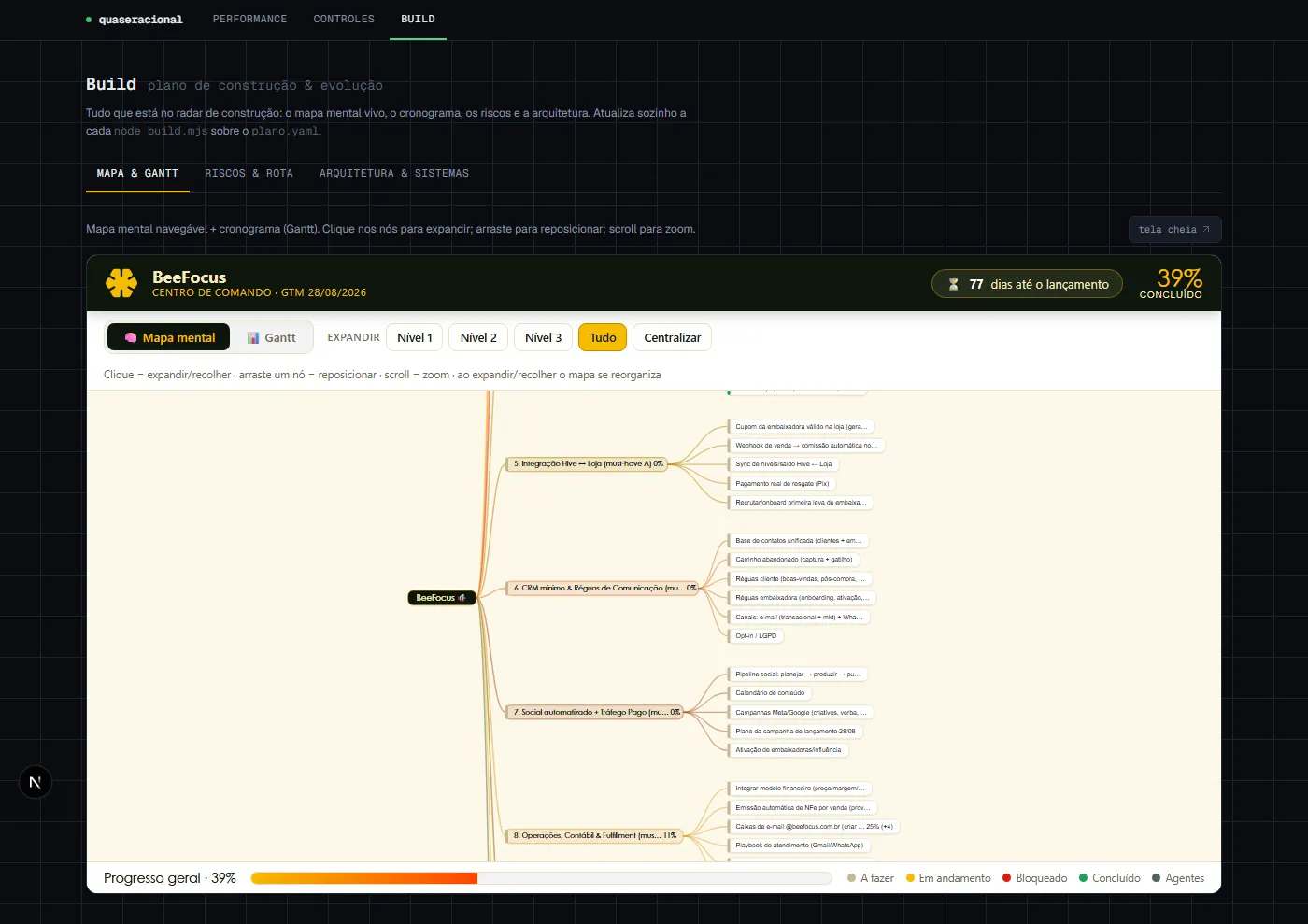The image size is (1308, 924).
Task: Switch to MAPA & GANTT tab
Action: tap(137, 174)
